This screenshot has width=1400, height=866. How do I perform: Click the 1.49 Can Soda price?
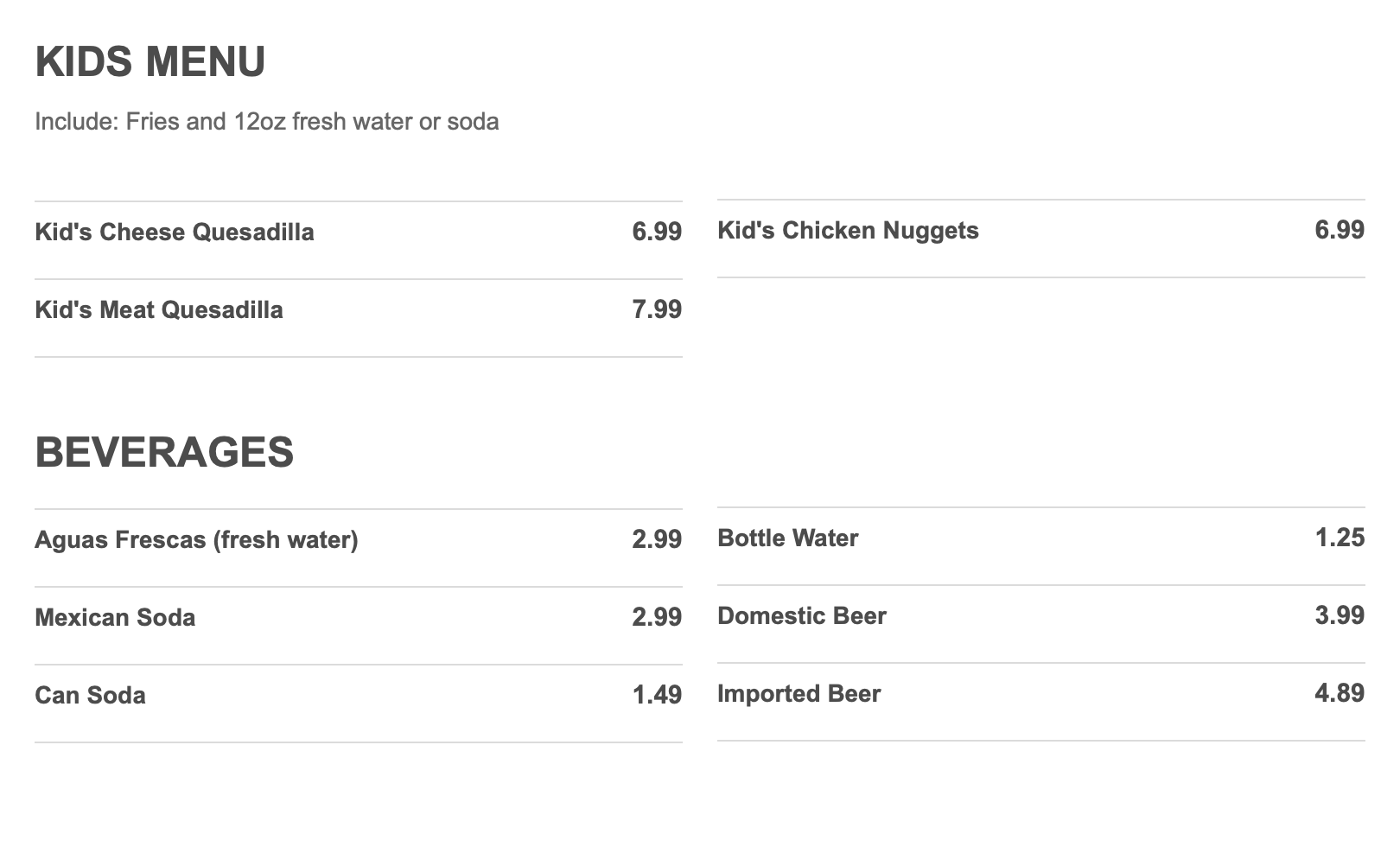coord(657,695)
